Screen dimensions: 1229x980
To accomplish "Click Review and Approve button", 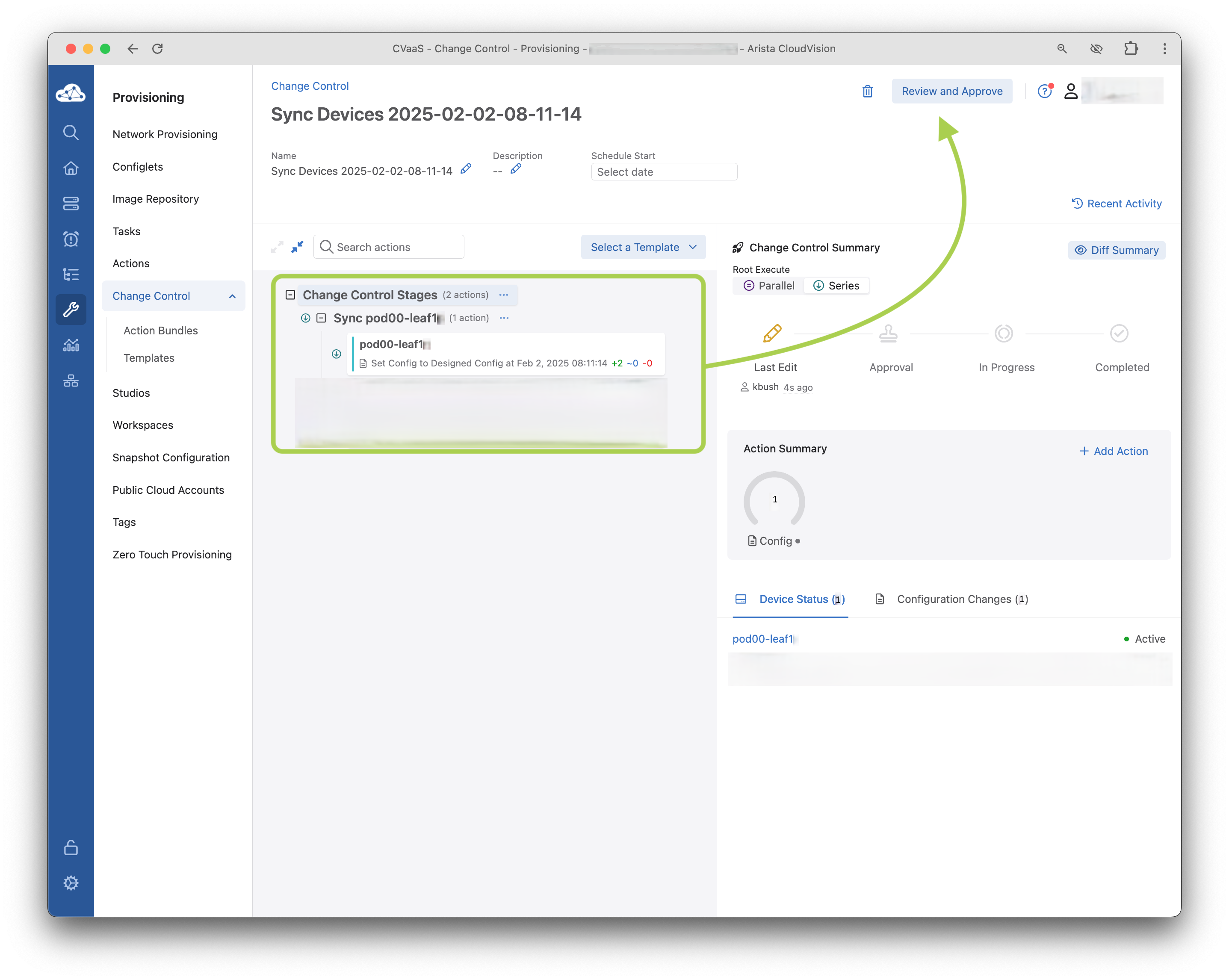I will click(951, 91).
